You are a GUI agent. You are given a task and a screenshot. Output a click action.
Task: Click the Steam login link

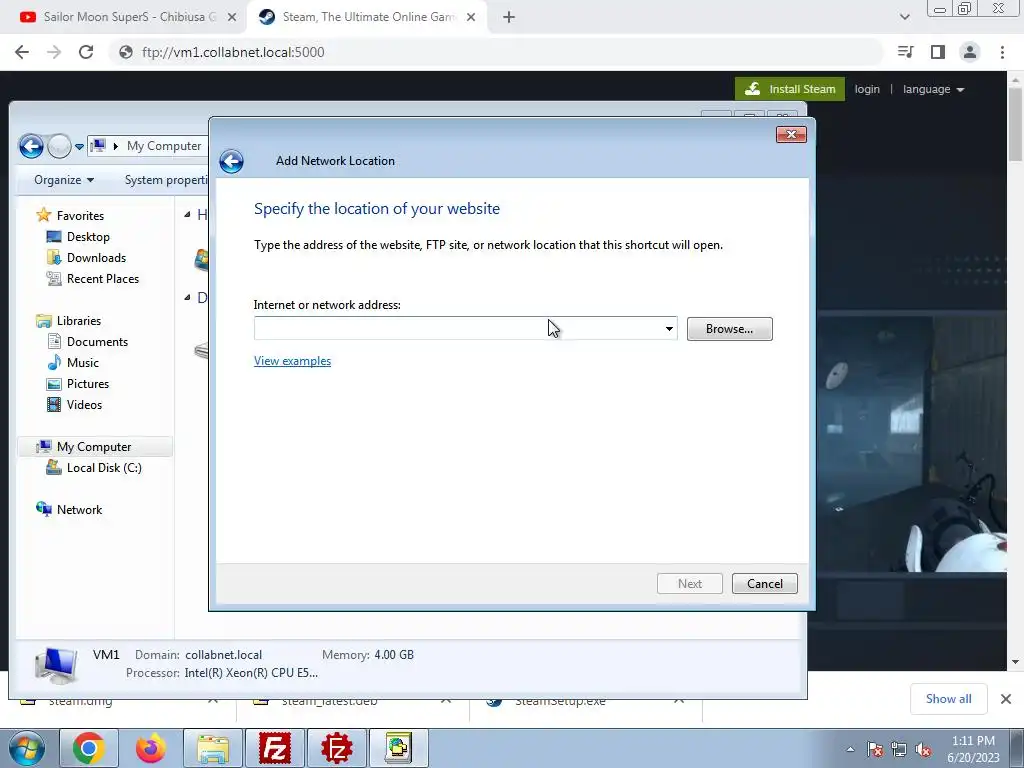(867, 89)
